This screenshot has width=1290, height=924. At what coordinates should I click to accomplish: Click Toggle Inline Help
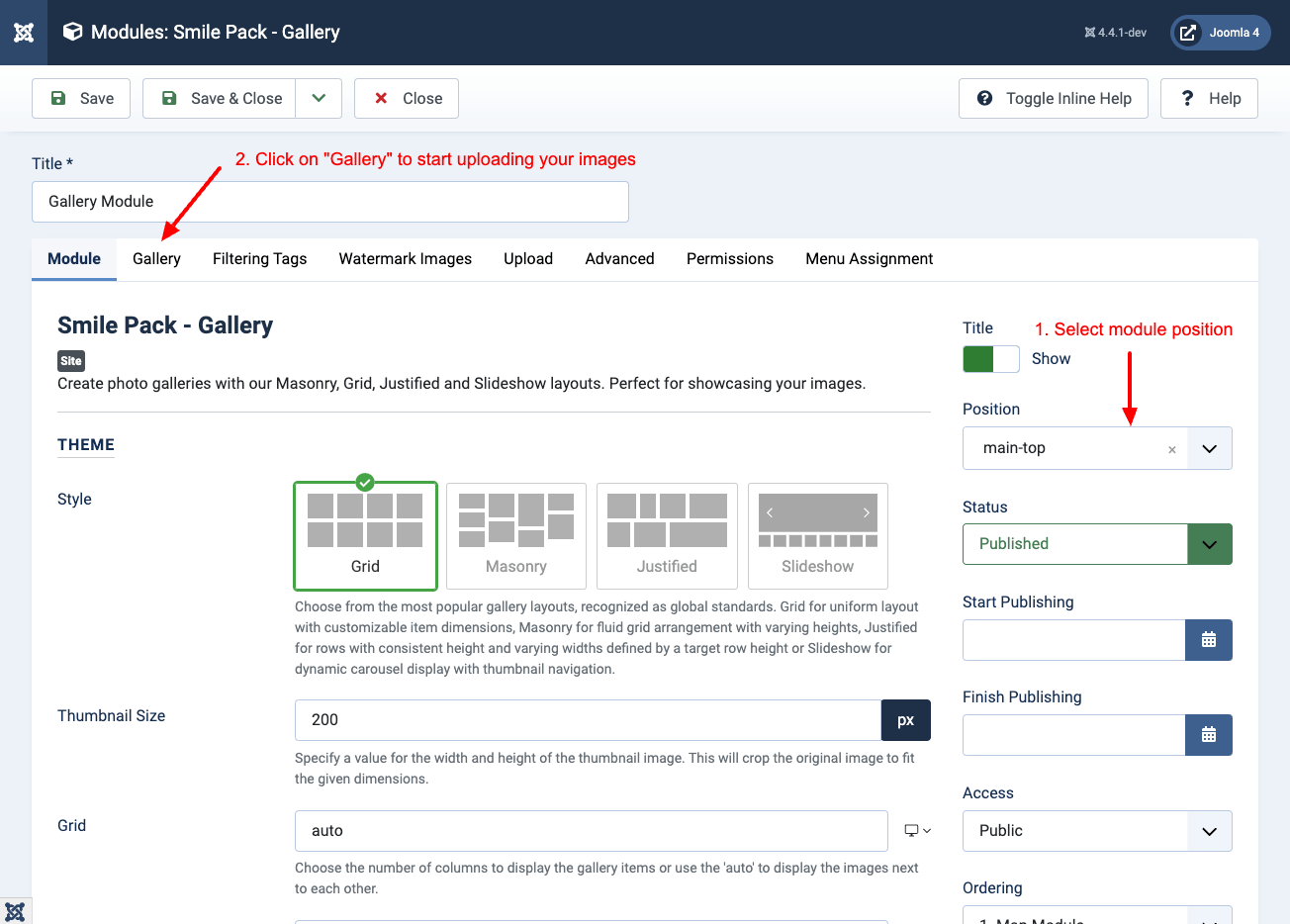[x=1053, y=98]
